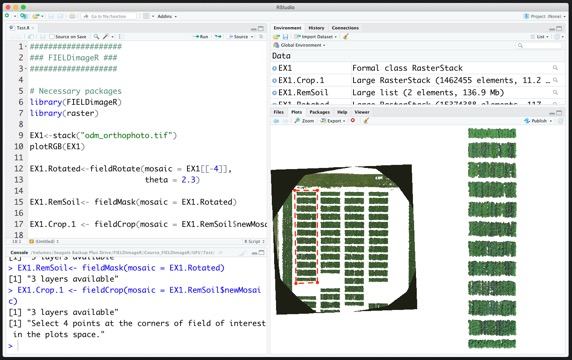This screenshot has height=360, width=572.
Task: Minimize the Console pane
Action: (x=254, y=253)
